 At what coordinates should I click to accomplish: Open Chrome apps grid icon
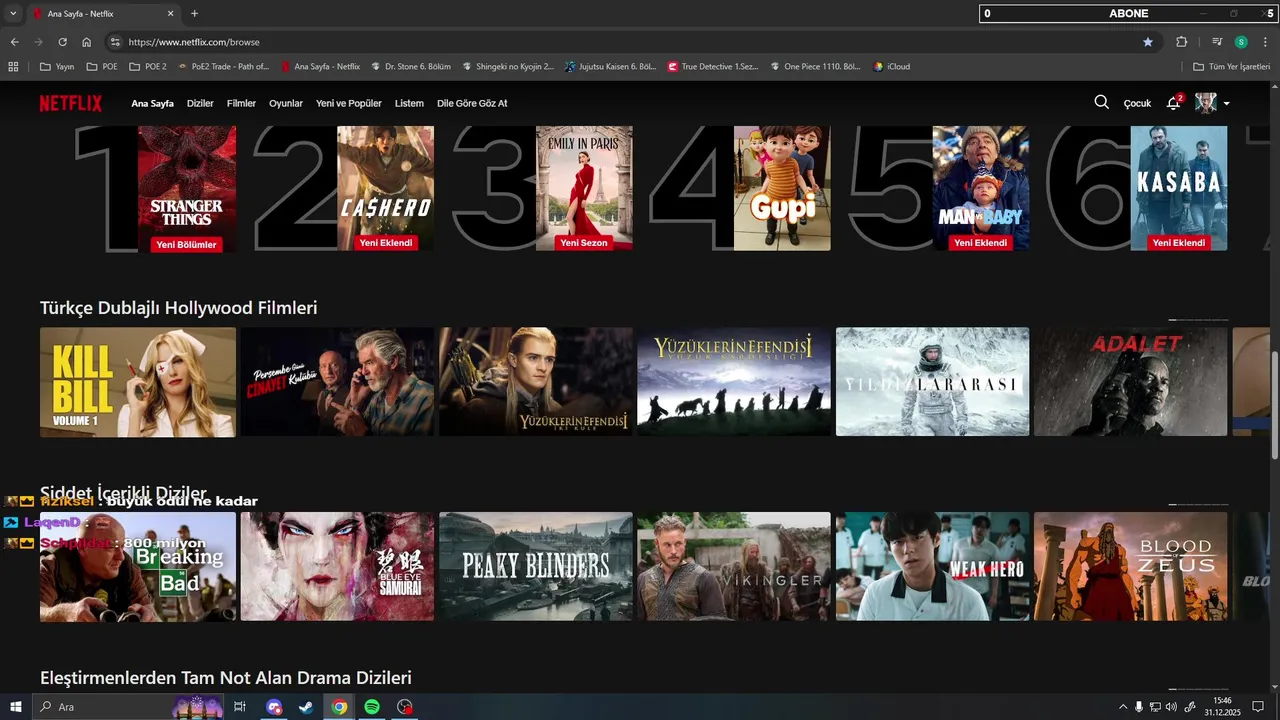pos(13,67)
